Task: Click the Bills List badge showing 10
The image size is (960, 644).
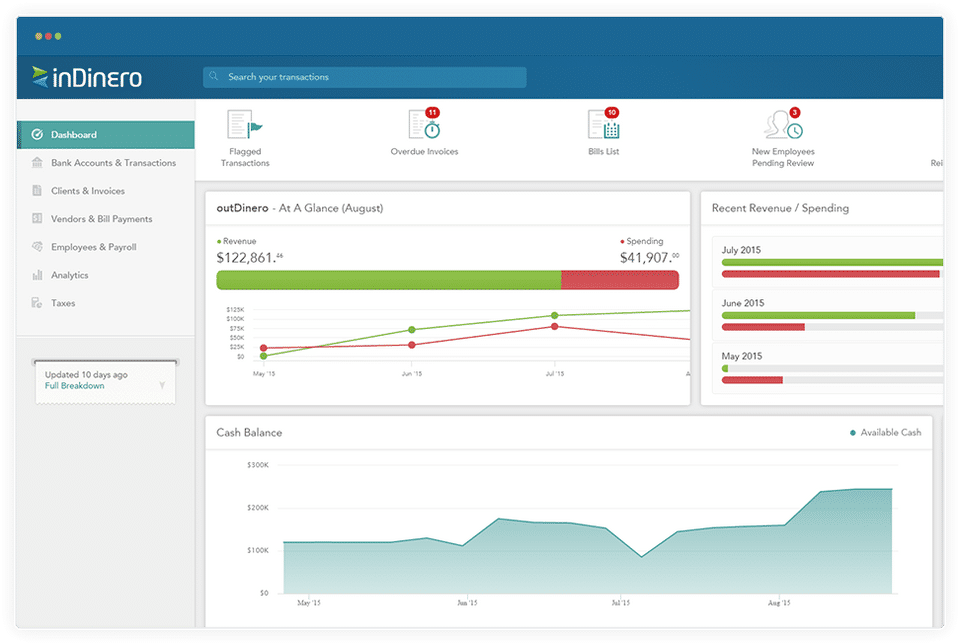Action: (612, 113)
